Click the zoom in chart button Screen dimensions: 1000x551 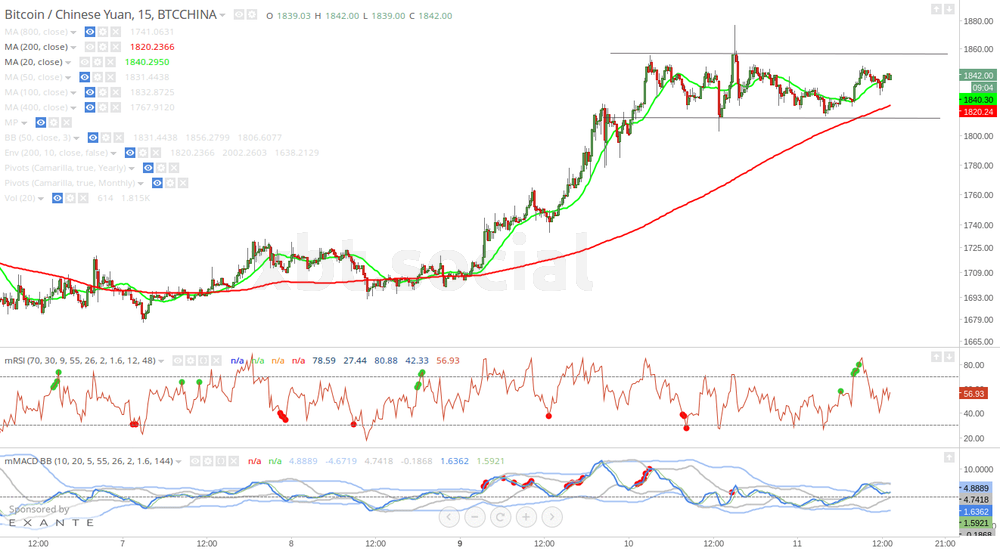525,517
